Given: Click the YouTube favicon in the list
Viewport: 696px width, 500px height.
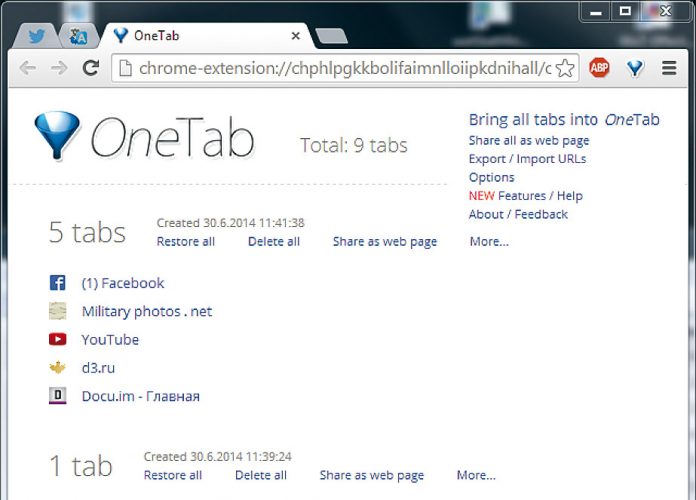Looking at the screenshot, I should 58,340.
